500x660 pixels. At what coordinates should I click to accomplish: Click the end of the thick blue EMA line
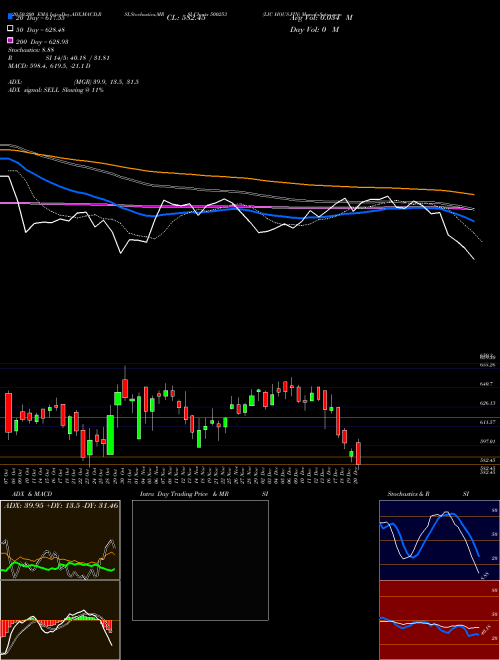(473, 221)
